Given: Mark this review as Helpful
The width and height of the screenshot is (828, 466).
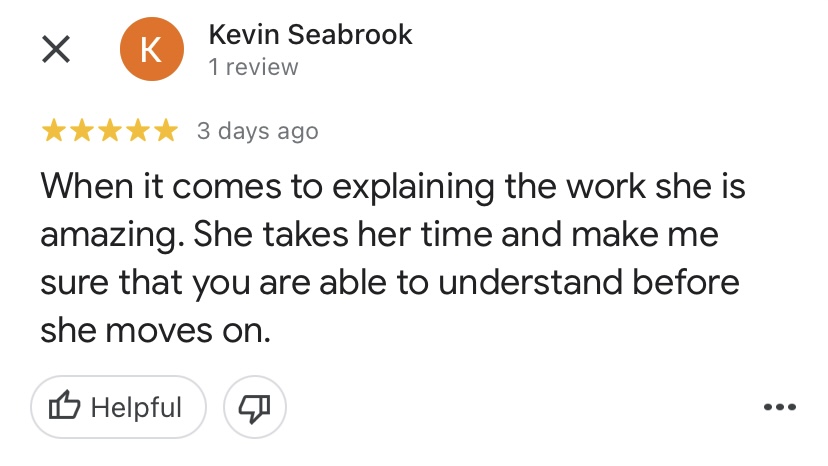Looking at the screenshot, I should pos(118,407).
